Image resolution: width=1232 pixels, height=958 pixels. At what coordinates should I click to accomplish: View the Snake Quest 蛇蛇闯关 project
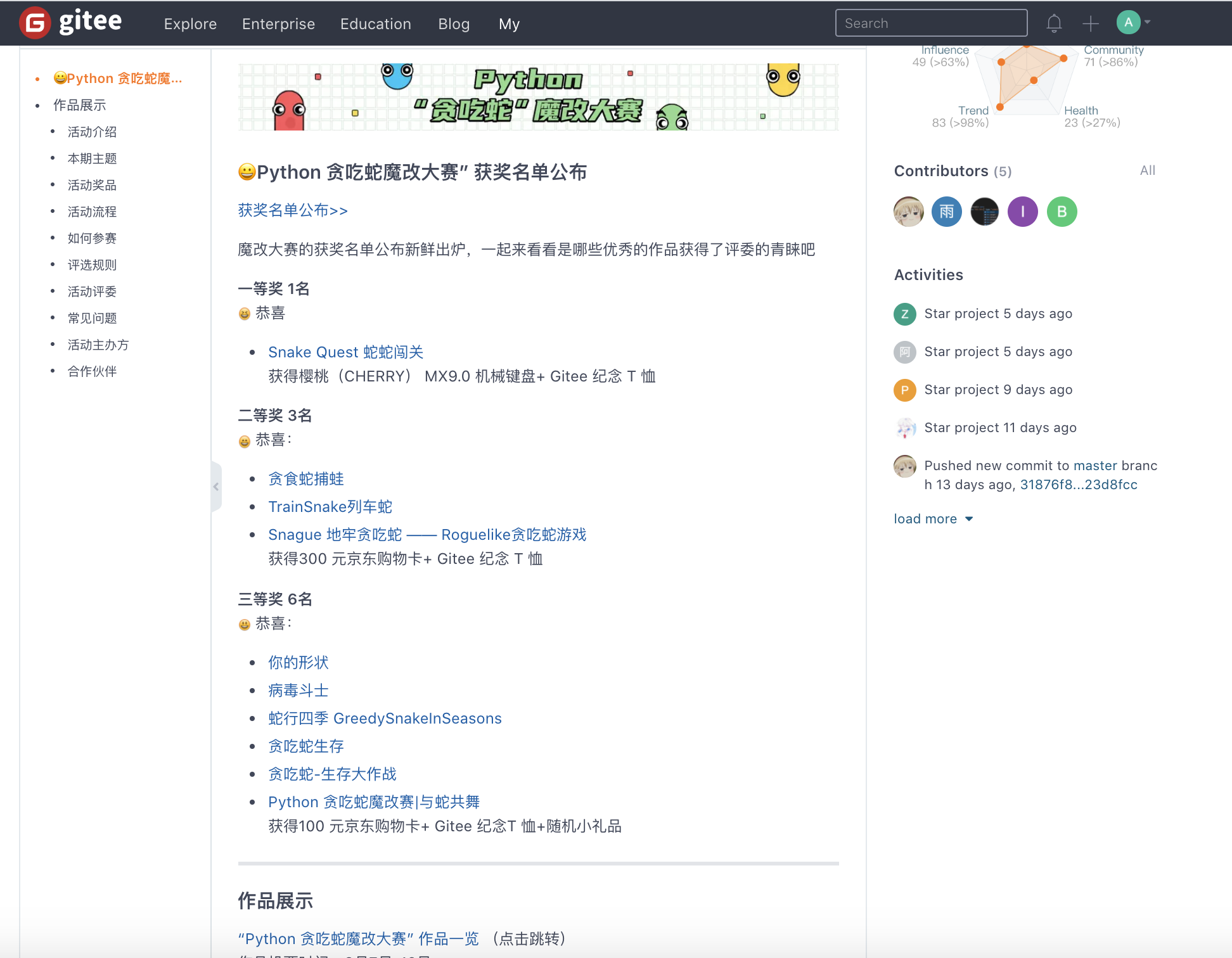coord(346,352)
